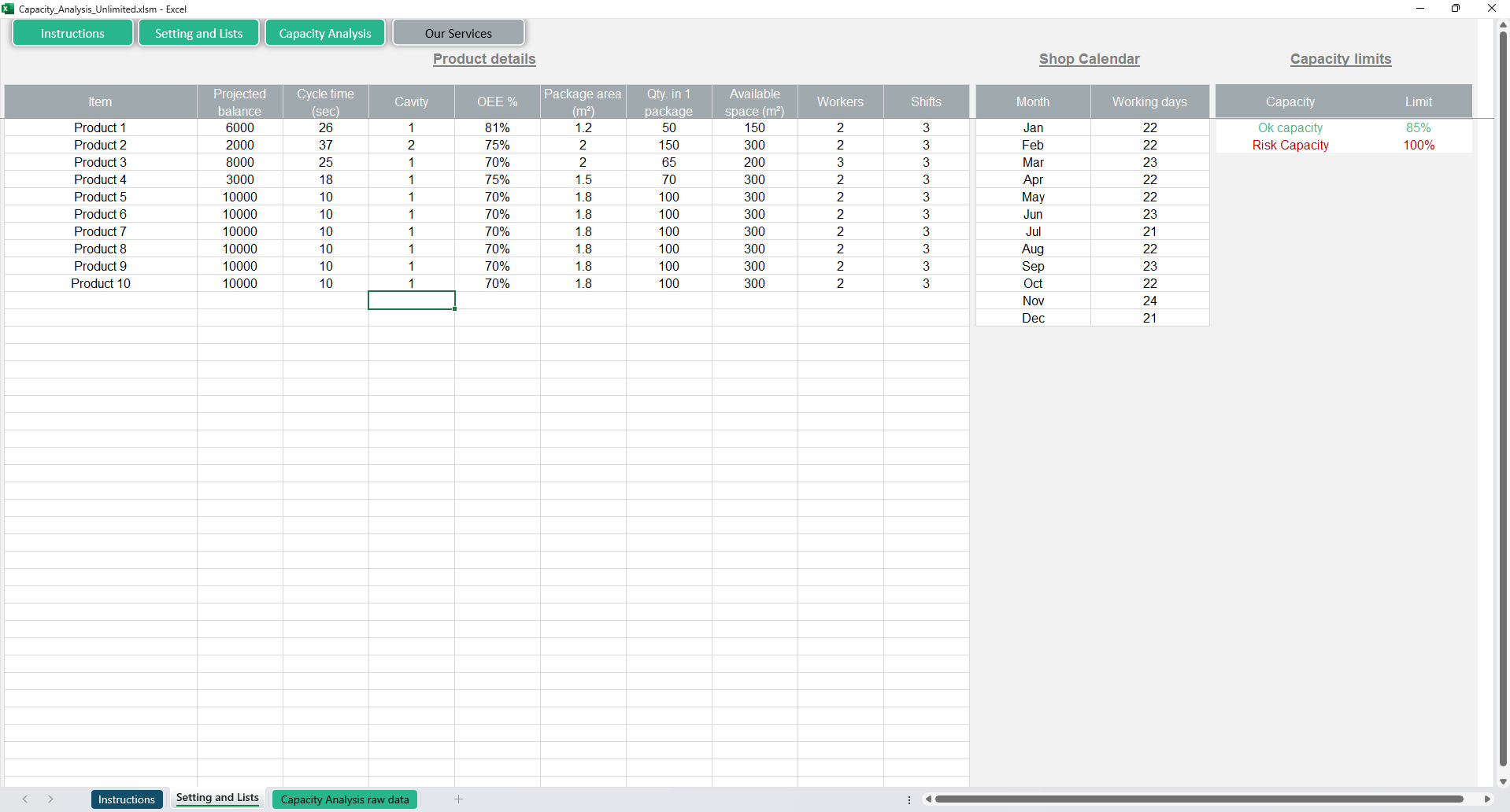Switch to Instructions sheet tab
This screenshot has width=1510, height=812.
[127, 799]
